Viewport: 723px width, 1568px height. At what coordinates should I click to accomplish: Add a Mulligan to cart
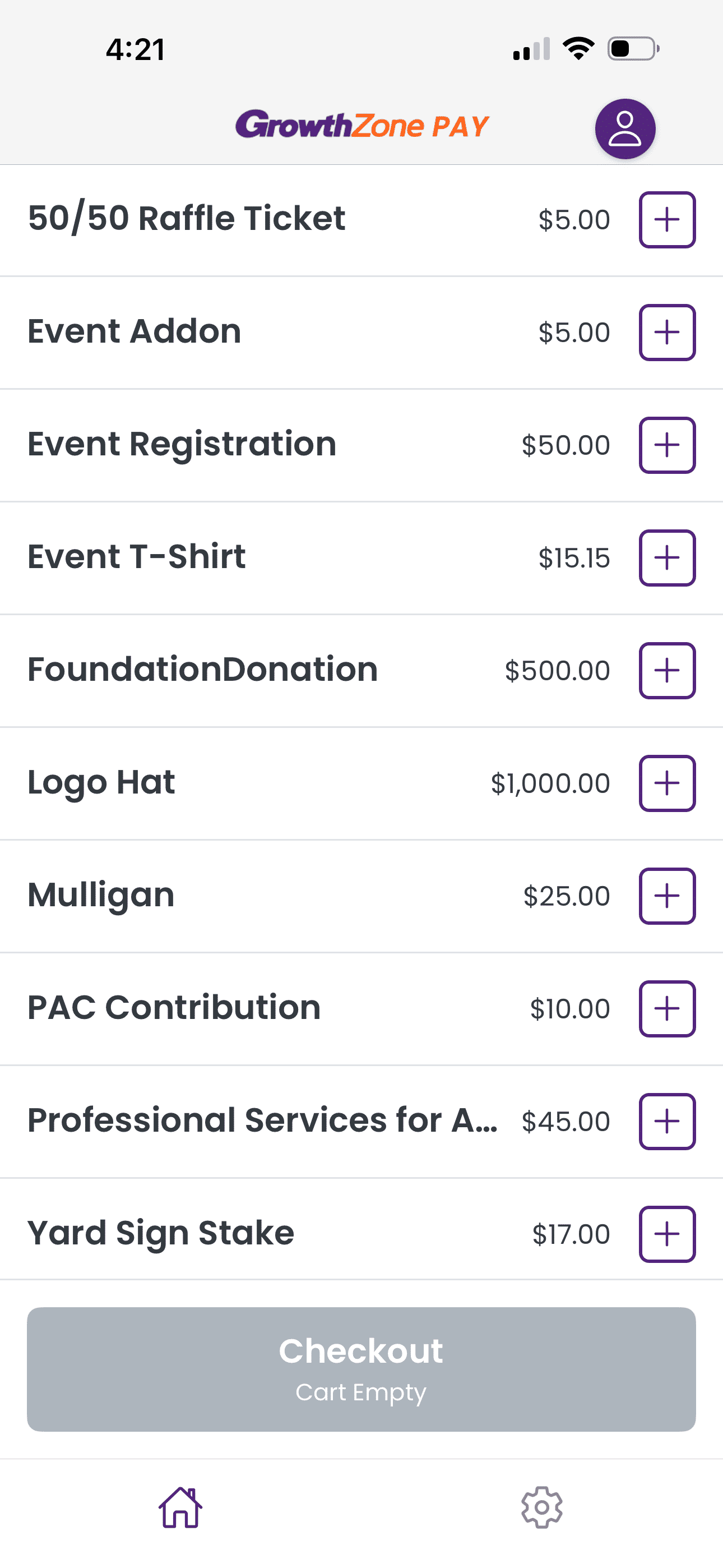(x=667, y=896)
